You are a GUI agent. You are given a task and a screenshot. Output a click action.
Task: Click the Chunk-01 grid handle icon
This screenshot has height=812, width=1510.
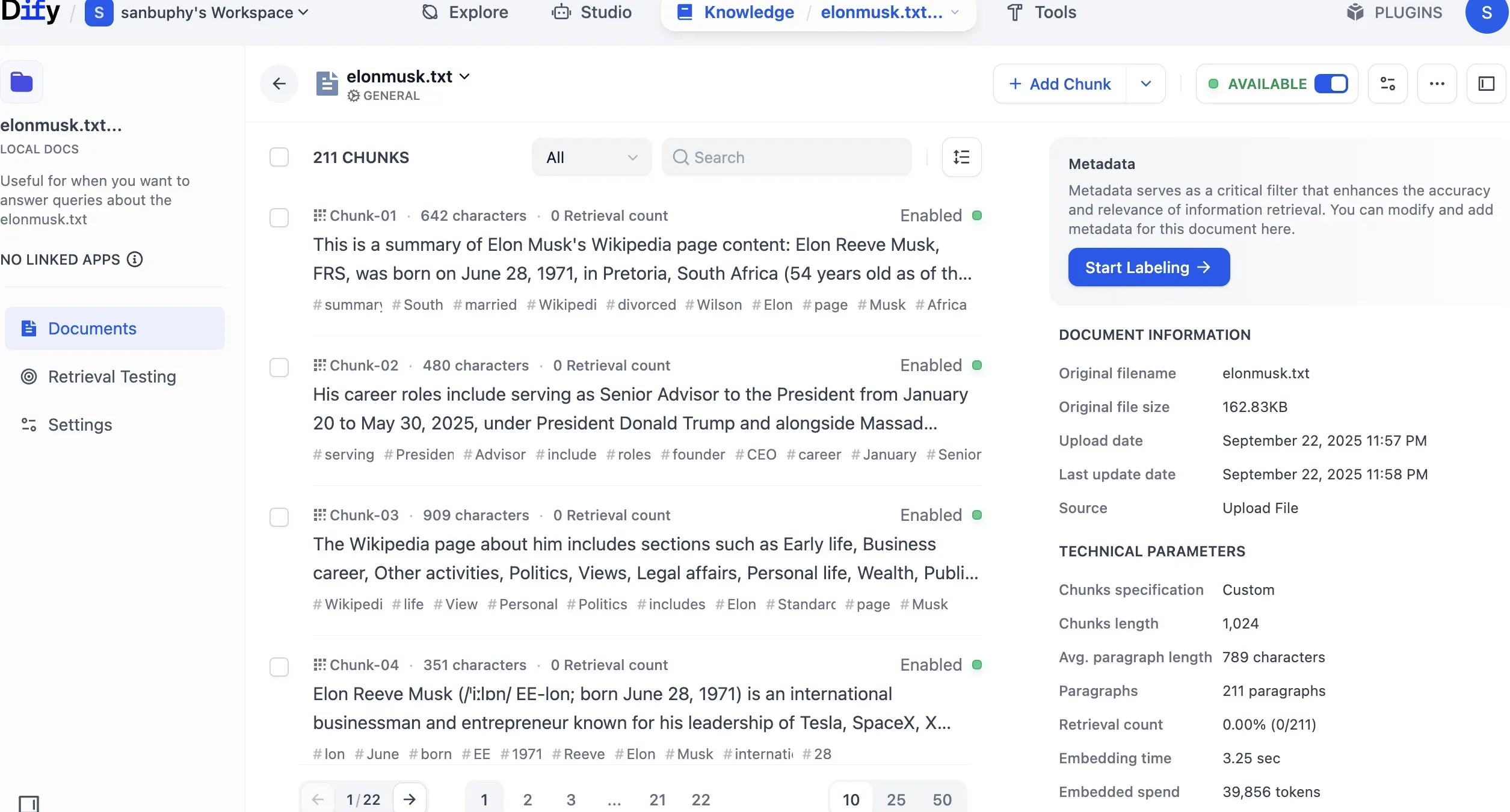pos(319,215)
